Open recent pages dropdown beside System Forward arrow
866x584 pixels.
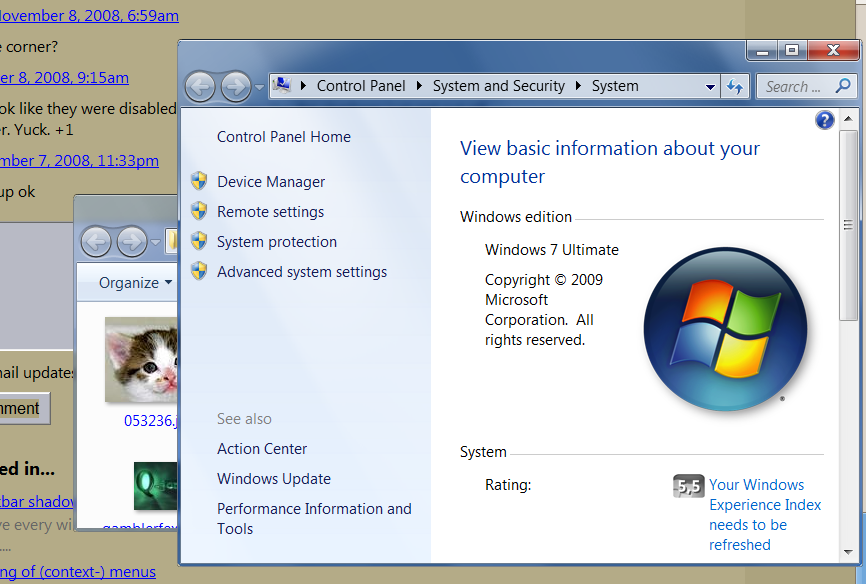point(259,87)
